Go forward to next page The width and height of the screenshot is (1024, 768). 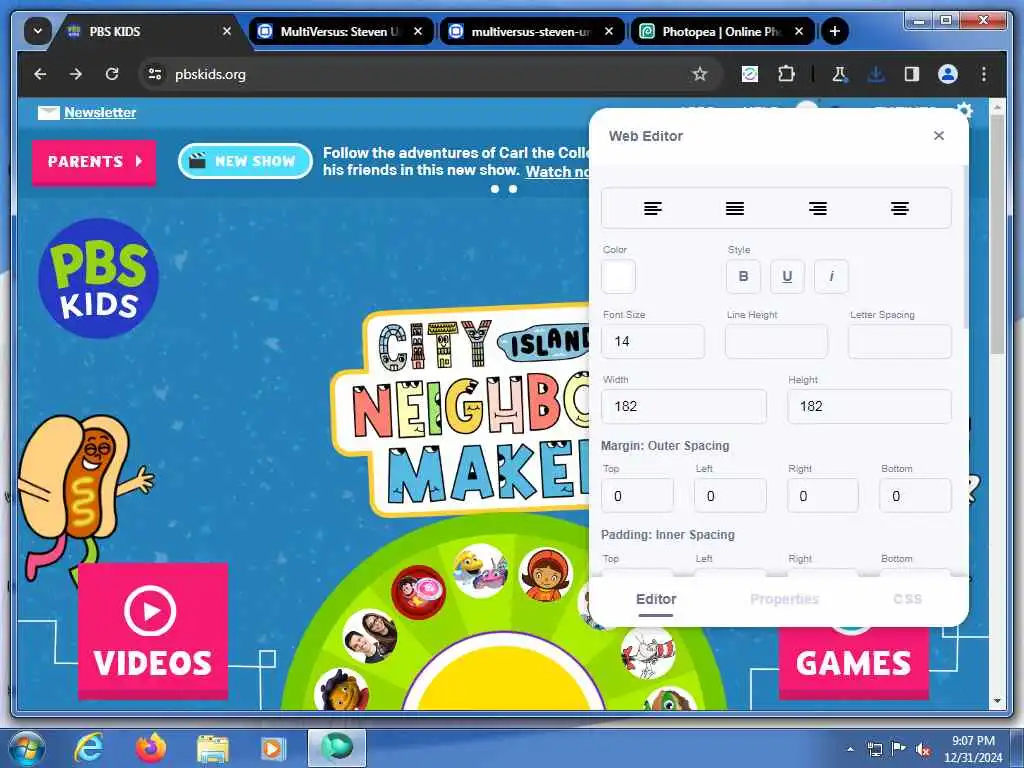tap(76, 74)
